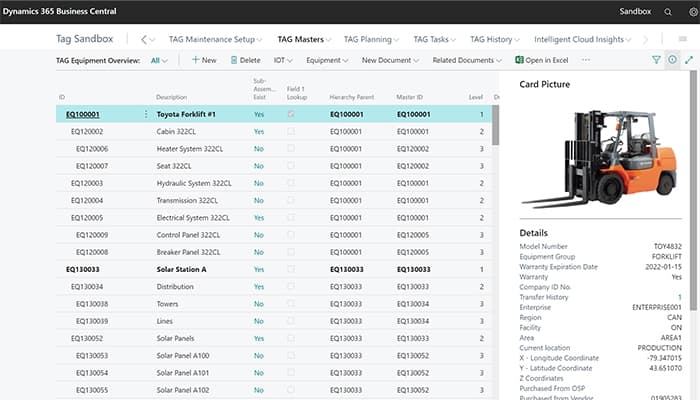Toggle Field 1 Lookup checkbox for Solar Panels
700x400 pixels.
(x=291, y=338)
